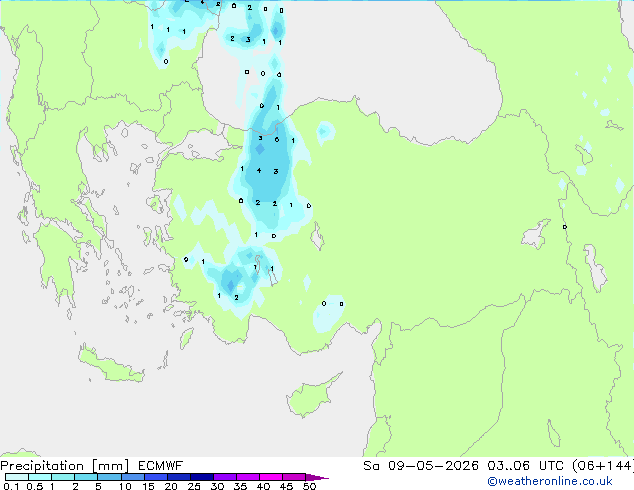Select the '0.5' legend scale label
This screenshot has height=490, width=634.
tap(34, 486)
